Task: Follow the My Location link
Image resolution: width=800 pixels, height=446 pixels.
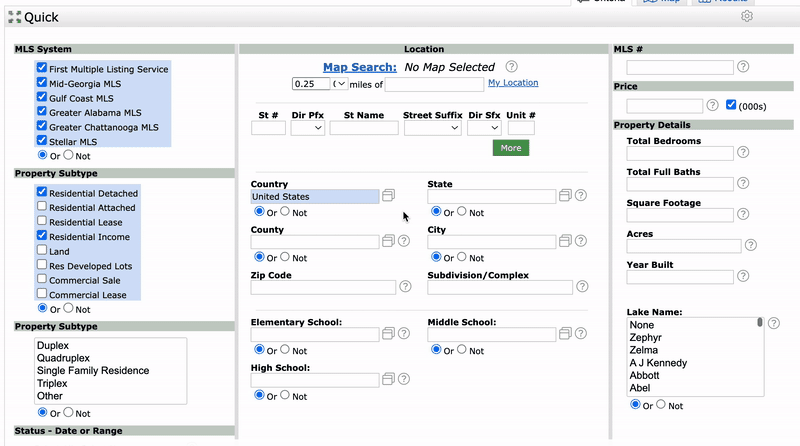Action: 513,83
